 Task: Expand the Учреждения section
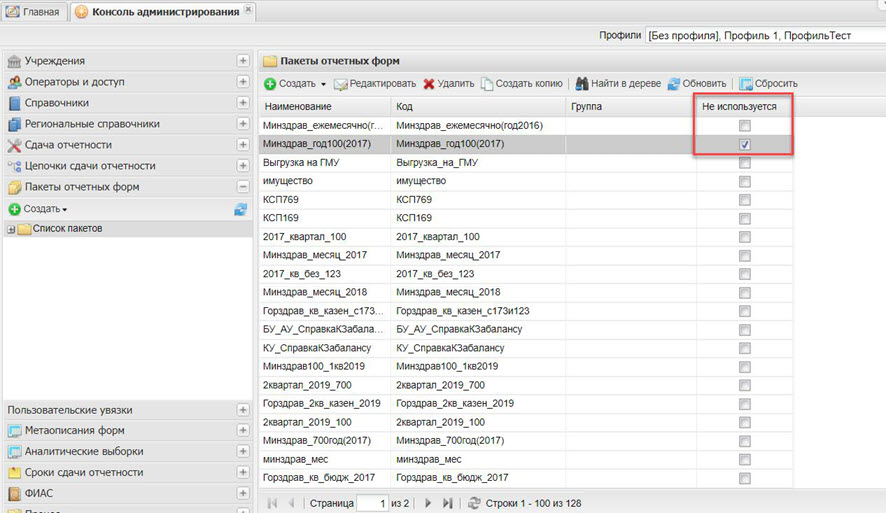243,61
